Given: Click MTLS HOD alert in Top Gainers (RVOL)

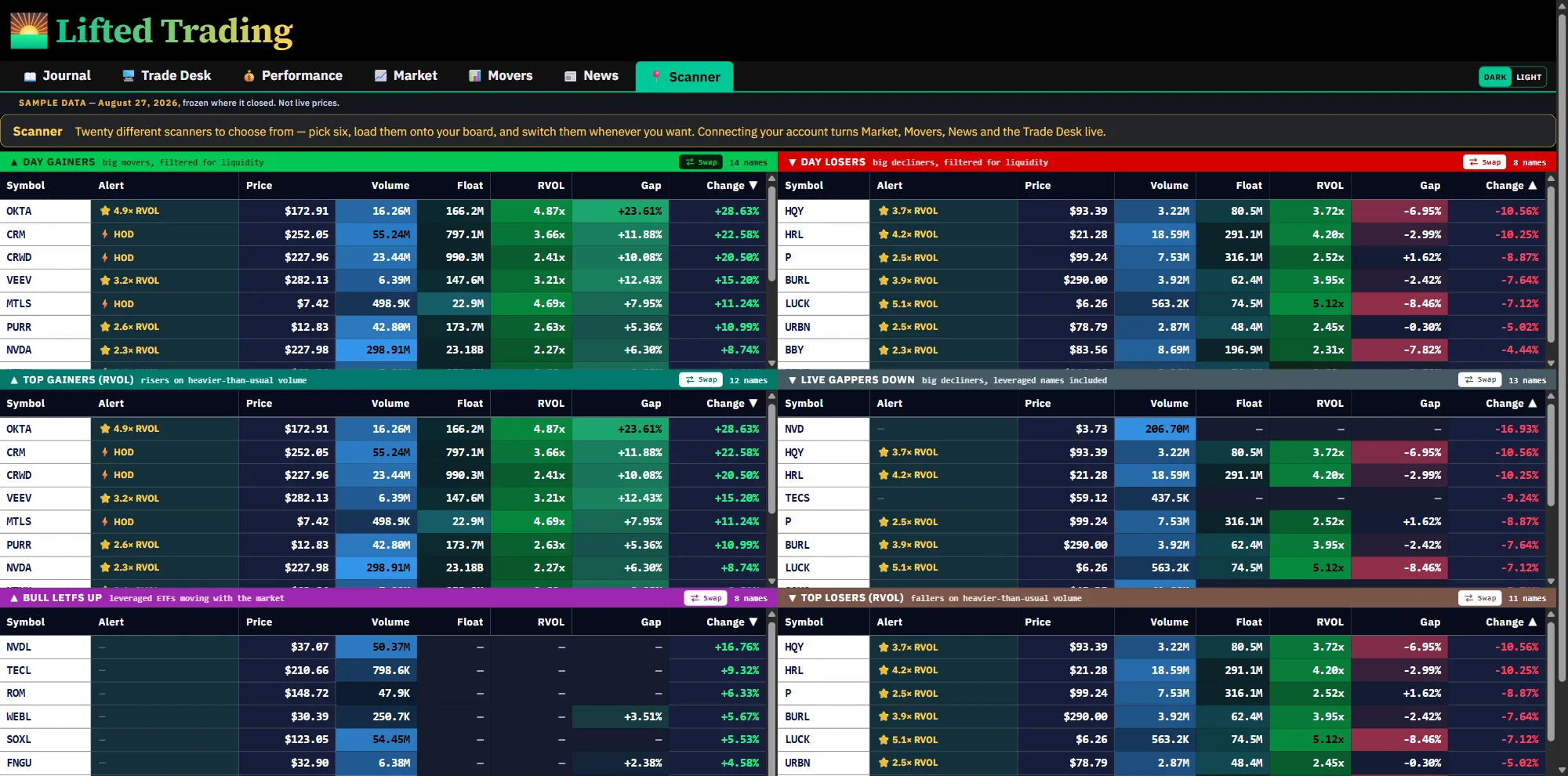Looking at the screenshot, I should [x=117, y=521].
